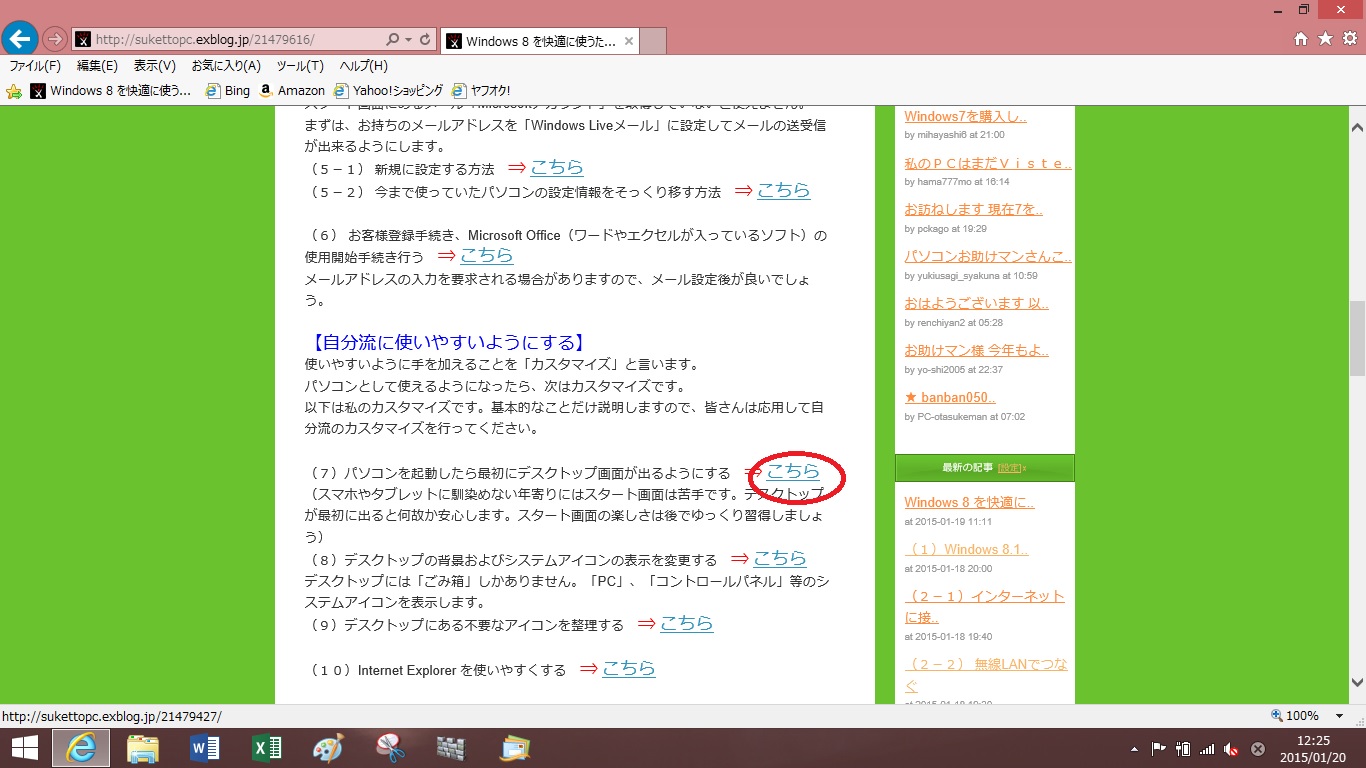Open こちら link for (6) お客様登録手続き
The image size is (1366, 768).
point(487,255)
